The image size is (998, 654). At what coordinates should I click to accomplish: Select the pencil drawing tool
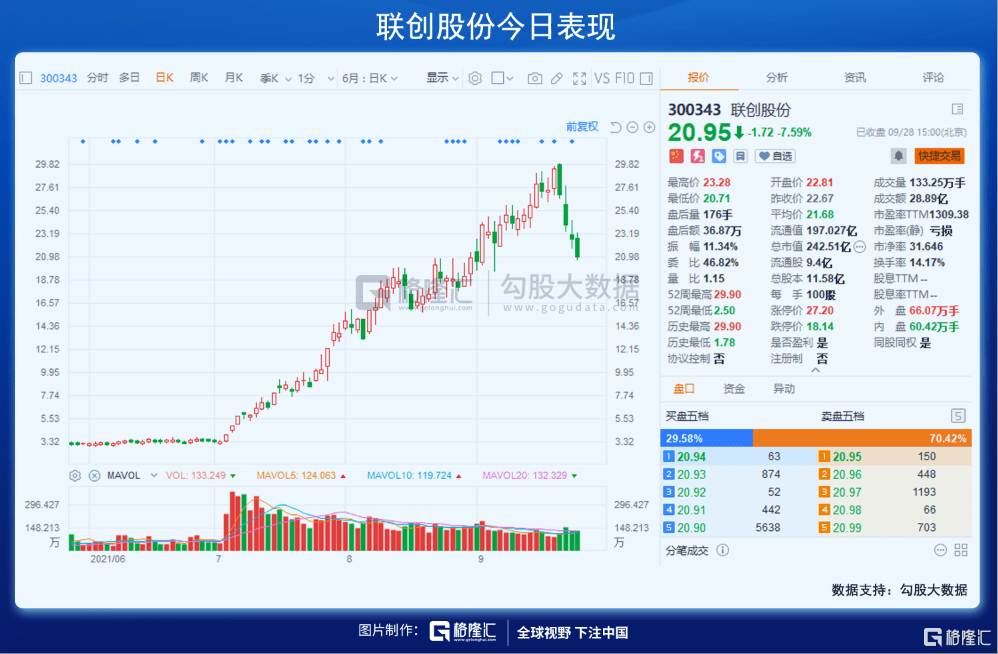click(557, 78)
